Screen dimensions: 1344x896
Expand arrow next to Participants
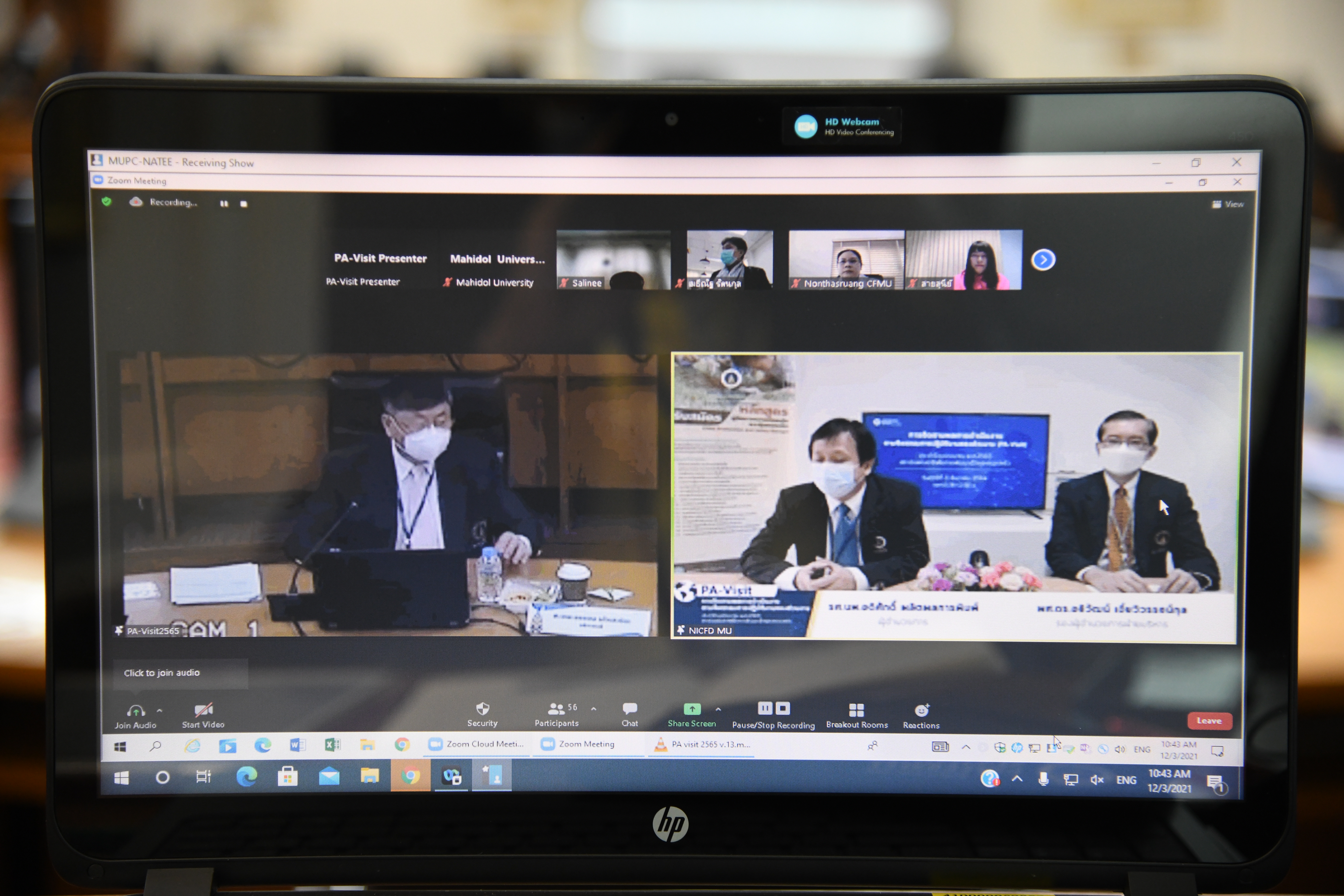(x=594, y=708)
